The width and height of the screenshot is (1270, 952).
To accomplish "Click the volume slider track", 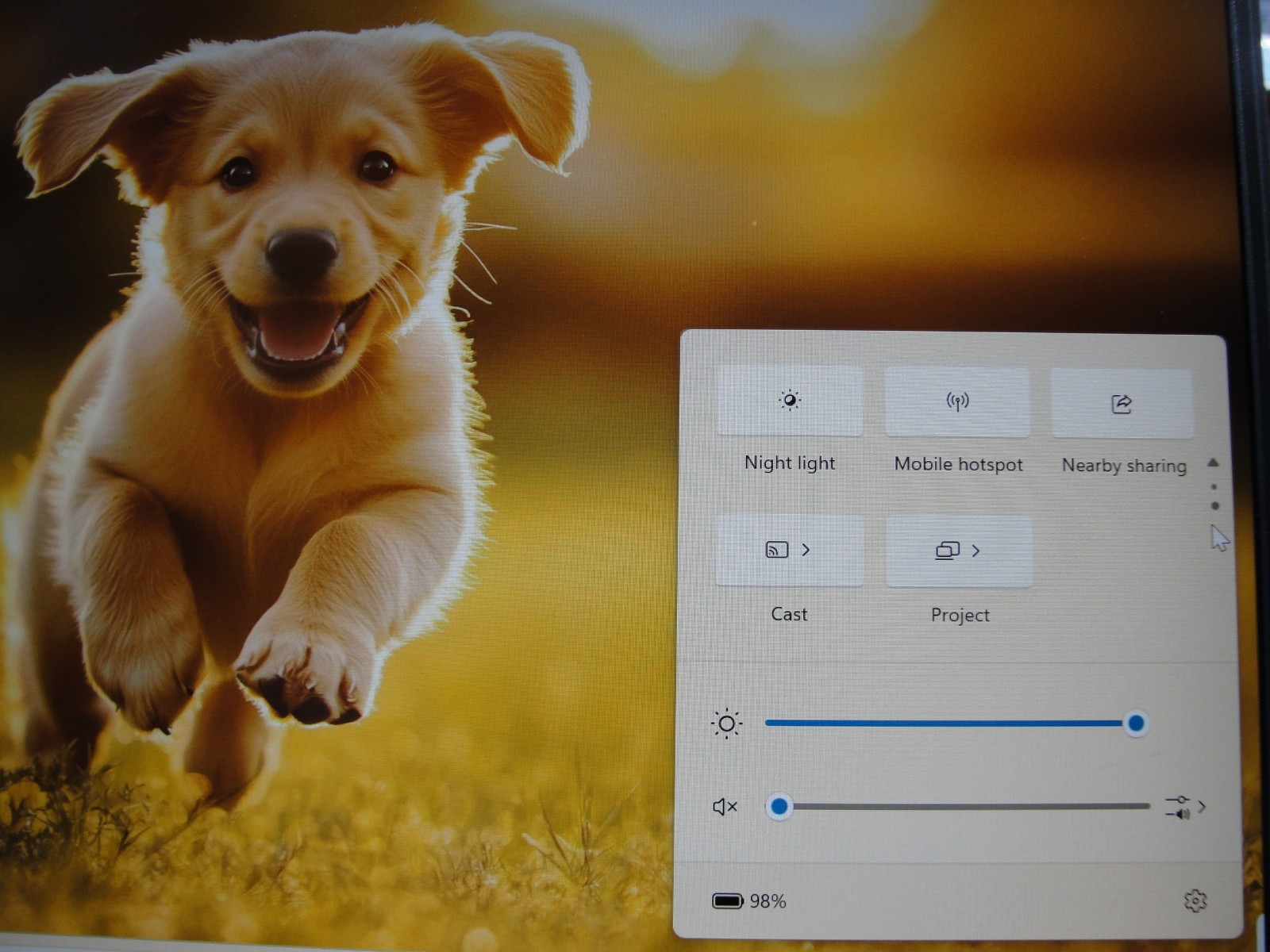I will click(x=958, y=807).
